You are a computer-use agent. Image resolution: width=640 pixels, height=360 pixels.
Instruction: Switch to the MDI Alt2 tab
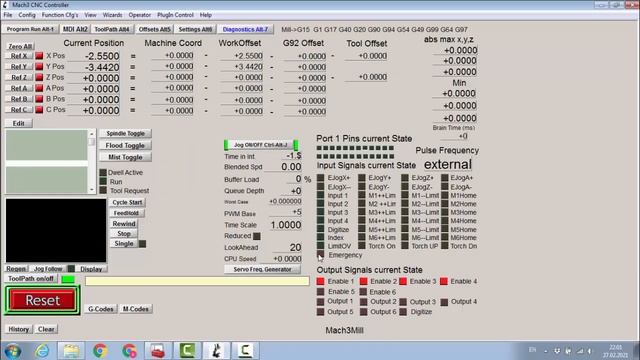[x=75, y=29]
